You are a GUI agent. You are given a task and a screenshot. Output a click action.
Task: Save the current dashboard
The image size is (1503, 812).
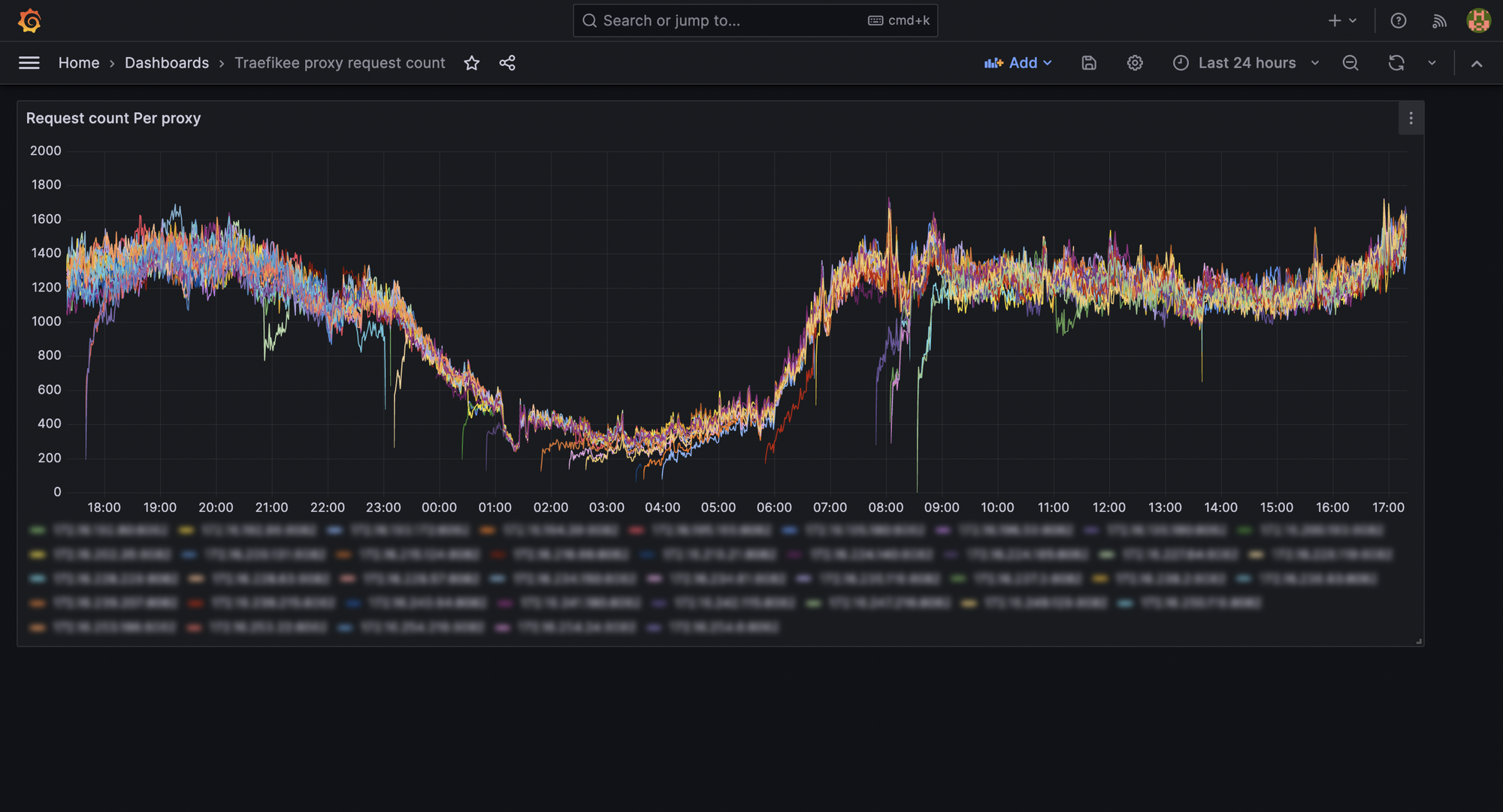pos(1088,62)
